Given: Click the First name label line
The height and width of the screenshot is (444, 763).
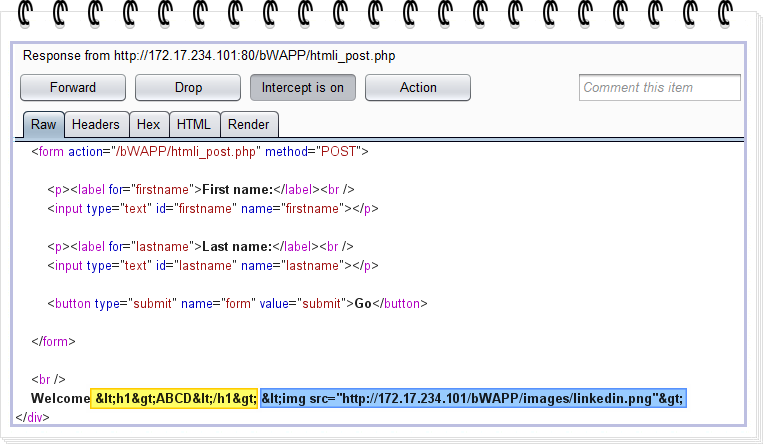Looking at the screenshot, I should 200,189.
